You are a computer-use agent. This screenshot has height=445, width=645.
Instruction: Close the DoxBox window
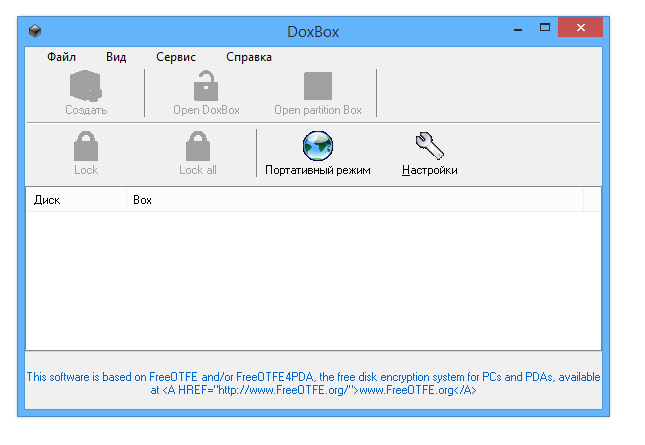pos(580,27)
